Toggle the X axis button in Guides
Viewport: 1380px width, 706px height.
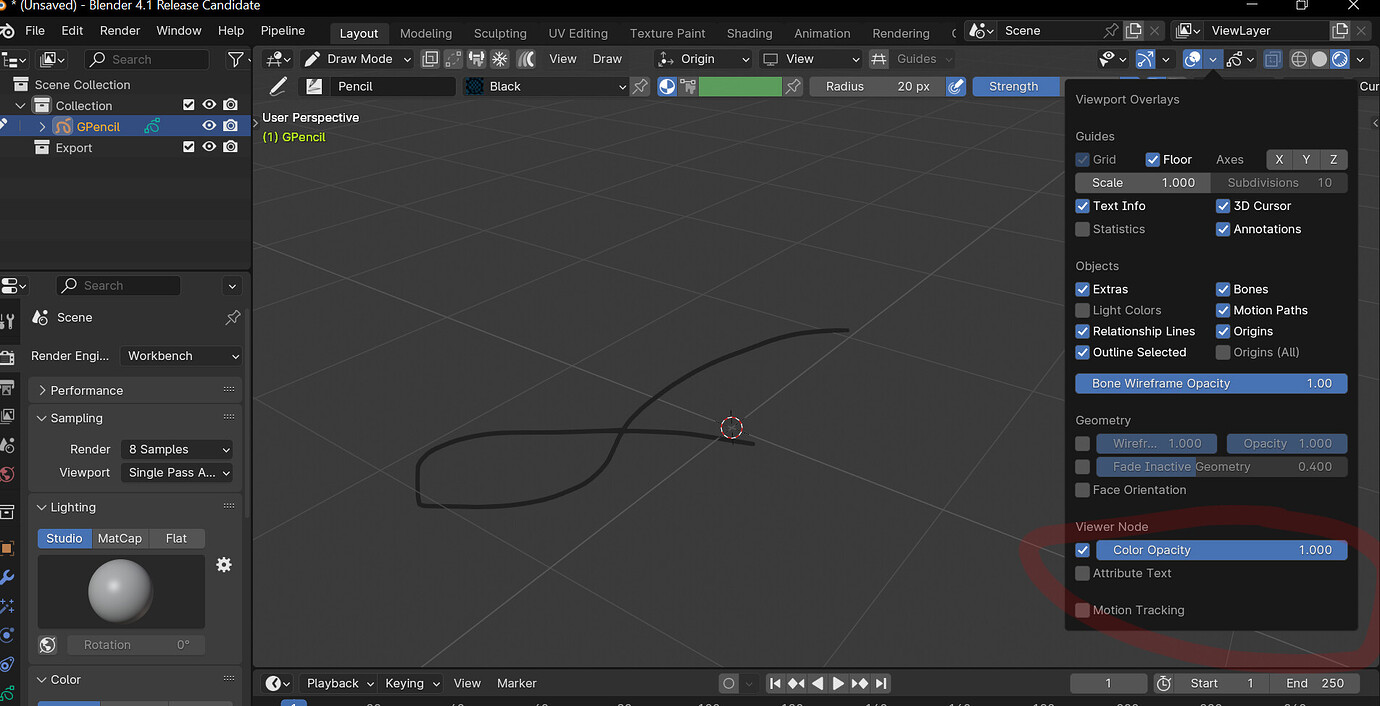pyautogui.click(x=1279, y=159)
